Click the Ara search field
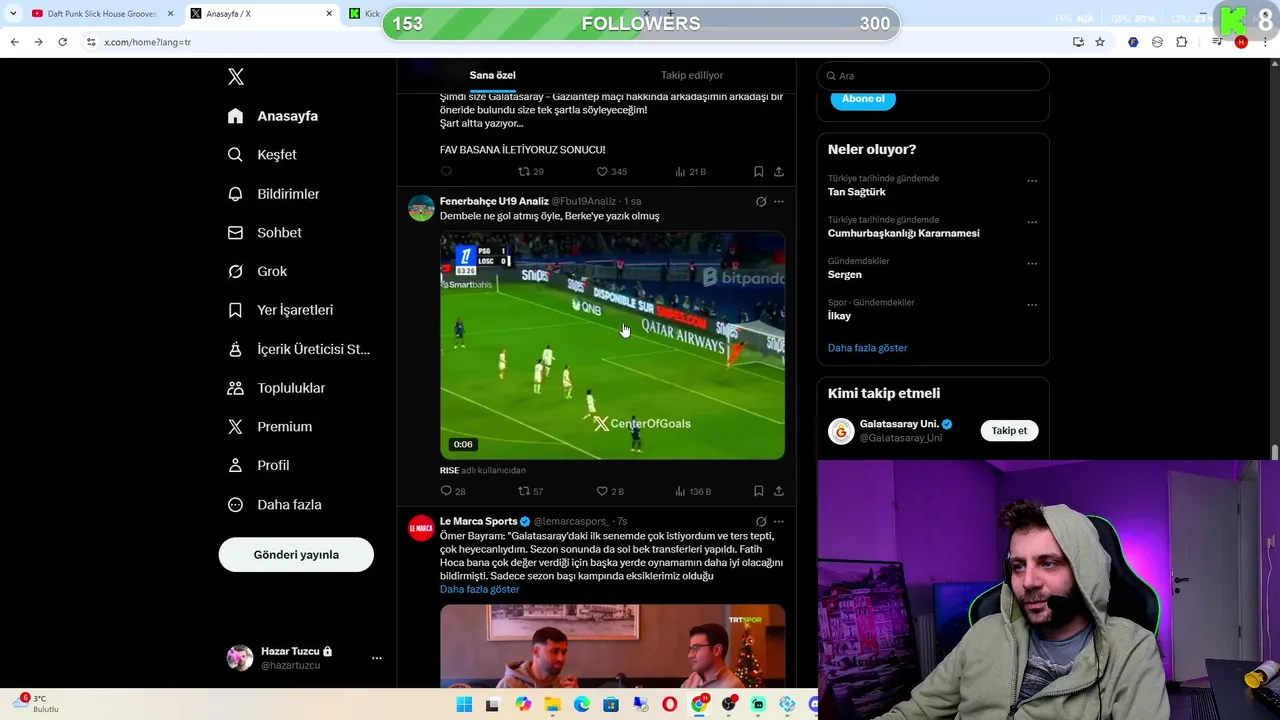The image size is (1280, 720). pyautogui.click(x=933, y=76)
